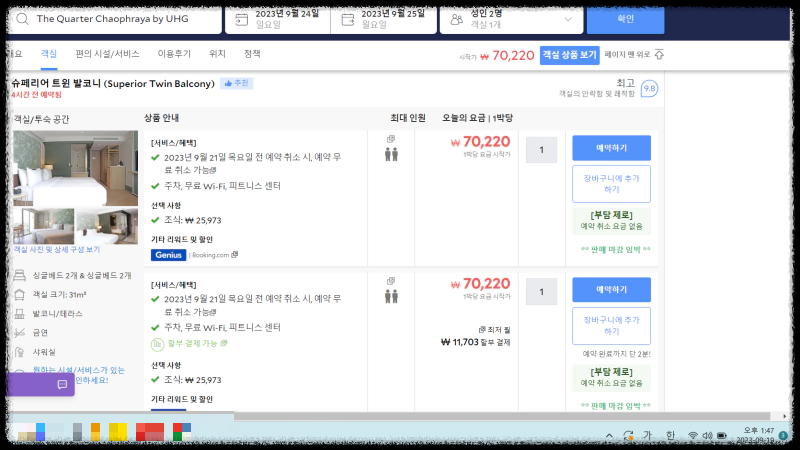
Task: Click the 페이지 맨 위로 link
Action: [x=627, y=55]
